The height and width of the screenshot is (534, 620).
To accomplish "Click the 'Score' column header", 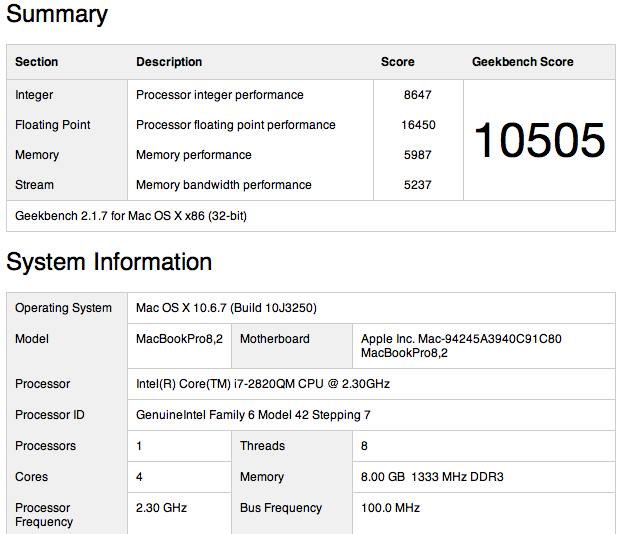I will click(397, 62).
